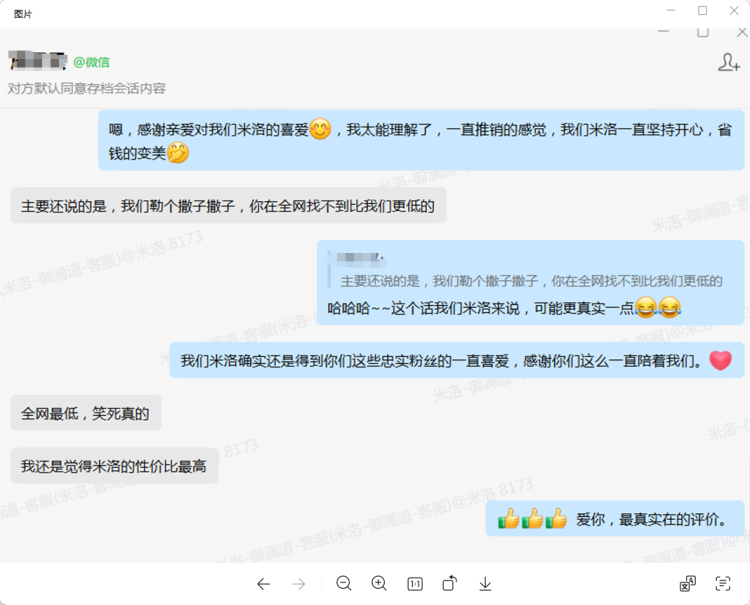The width and height of the screenshot is (750, 605).
Task: Click the 对方默认同意存档会话内容 notice
Action: click(87, 88)
